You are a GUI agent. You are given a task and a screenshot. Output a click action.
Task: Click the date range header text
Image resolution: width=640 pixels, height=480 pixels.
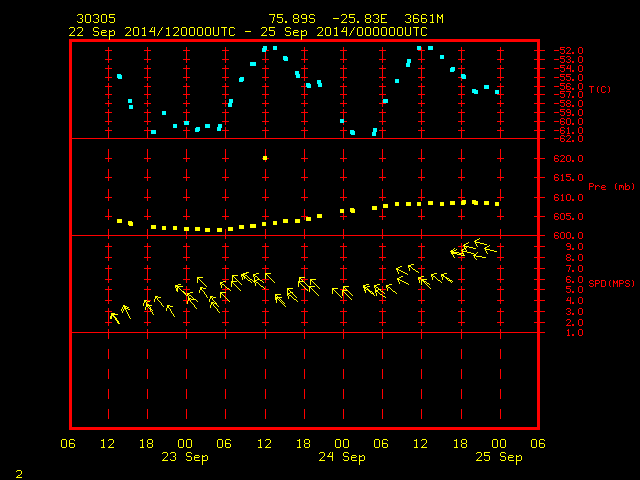pos(248,32)
